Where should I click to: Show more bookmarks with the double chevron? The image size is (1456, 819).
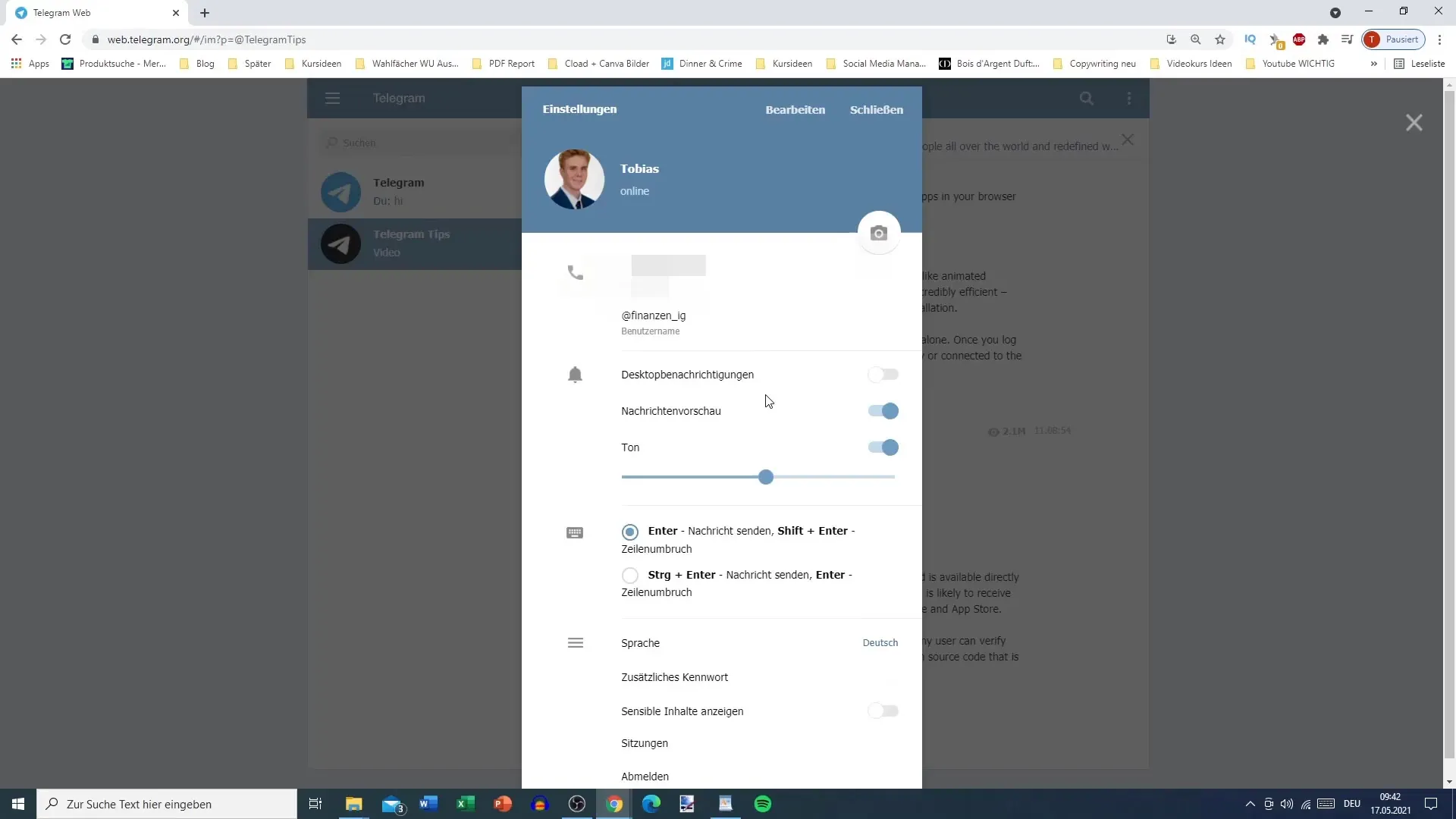(1373, 64)
